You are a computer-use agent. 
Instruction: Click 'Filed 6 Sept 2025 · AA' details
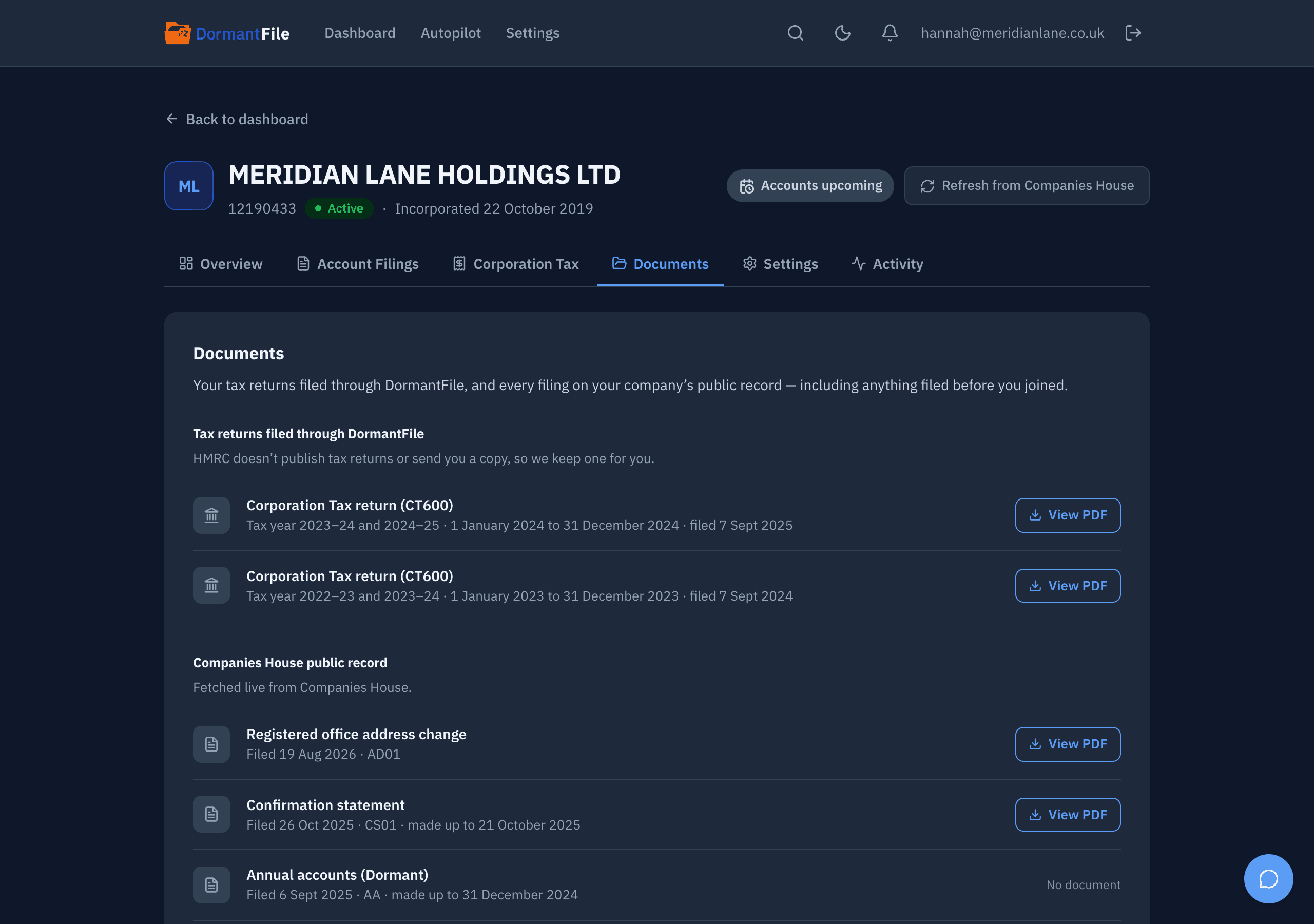pos(412,895)
